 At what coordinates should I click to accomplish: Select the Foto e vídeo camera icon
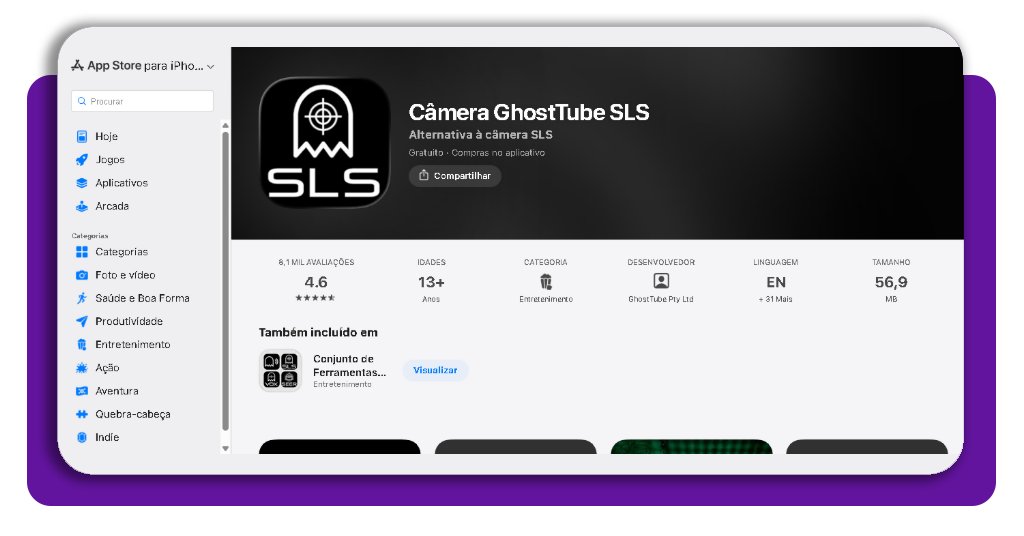click(x=82, y=276)
